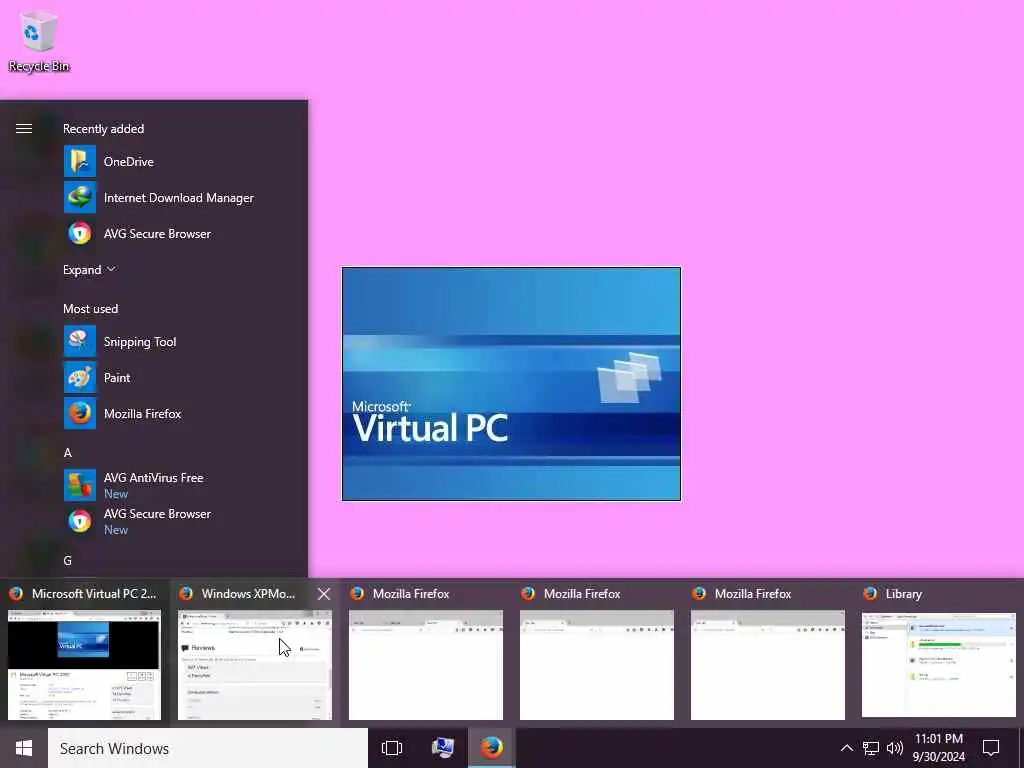Switch to the first Mozilla Firefox preview

pos(426,653)
